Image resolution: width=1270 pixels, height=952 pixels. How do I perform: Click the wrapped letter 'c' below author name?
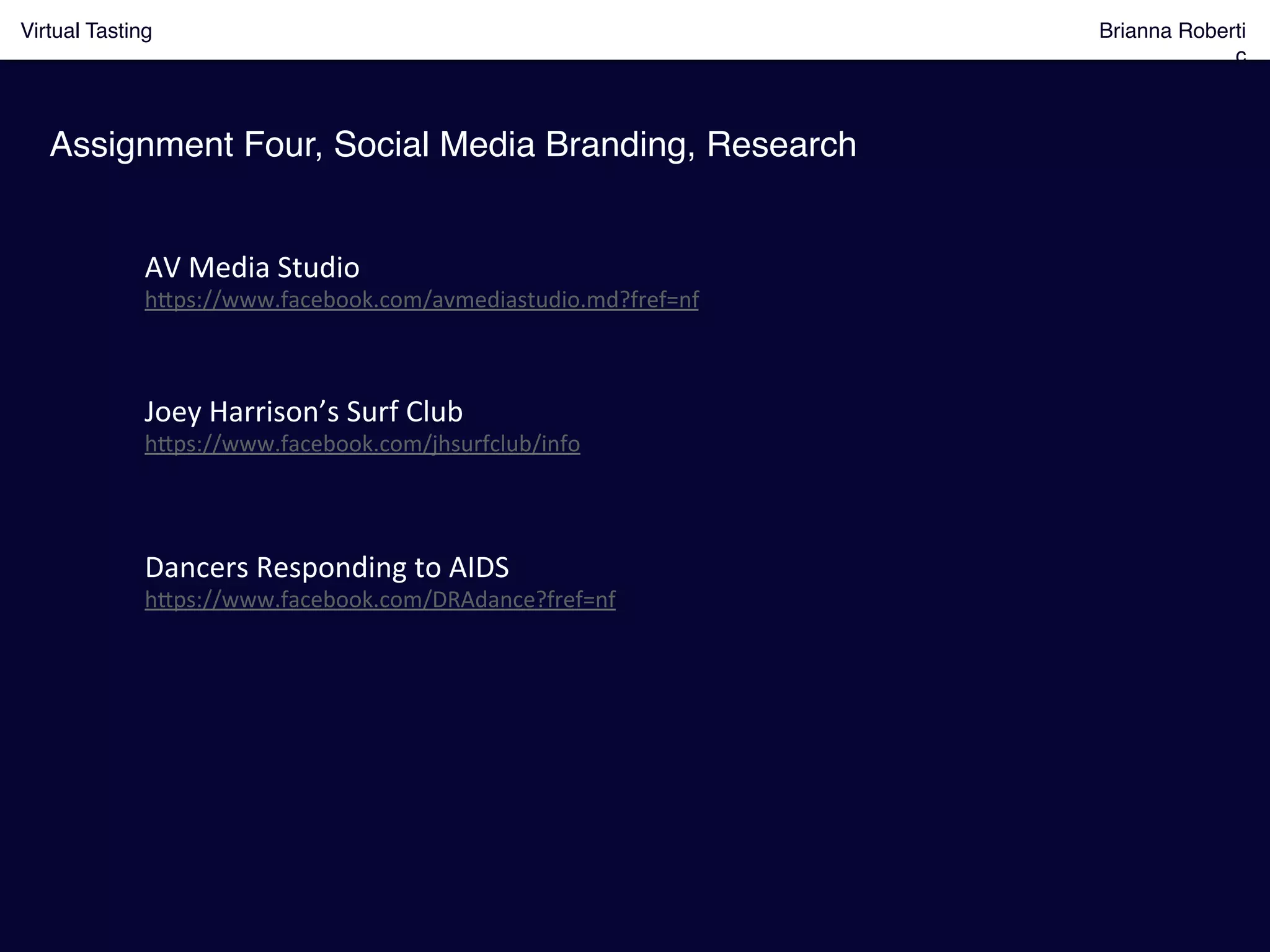click(x=1240, y=56)
